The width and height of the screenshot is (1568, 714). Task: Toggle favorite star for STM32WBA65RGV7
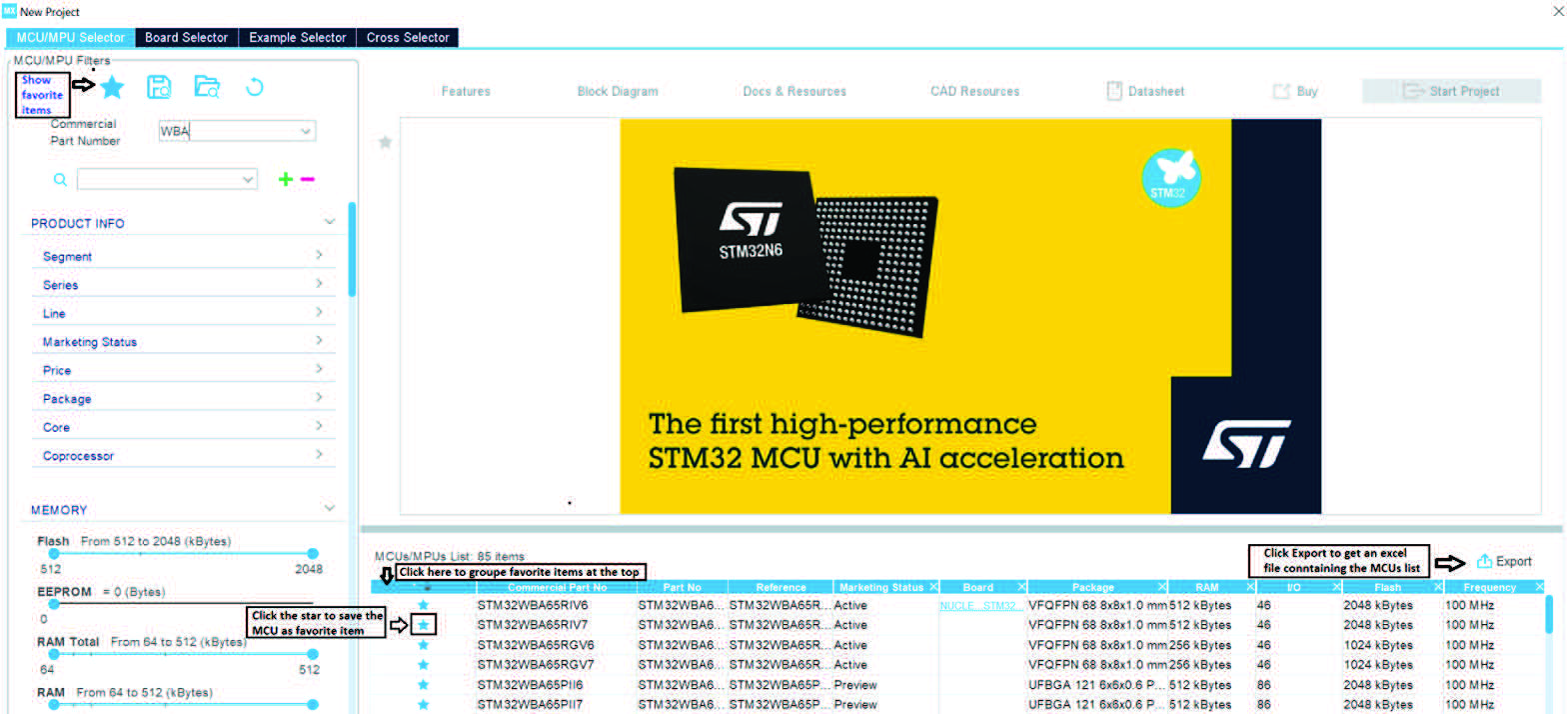423,665
